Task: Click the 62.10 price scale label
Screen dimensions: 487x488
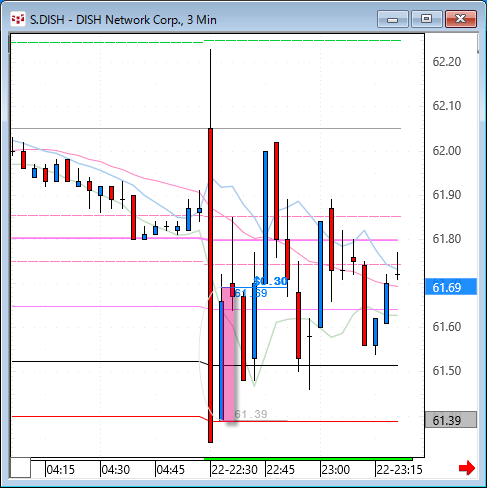Action: pyautogui.click(x=447, y=106)
